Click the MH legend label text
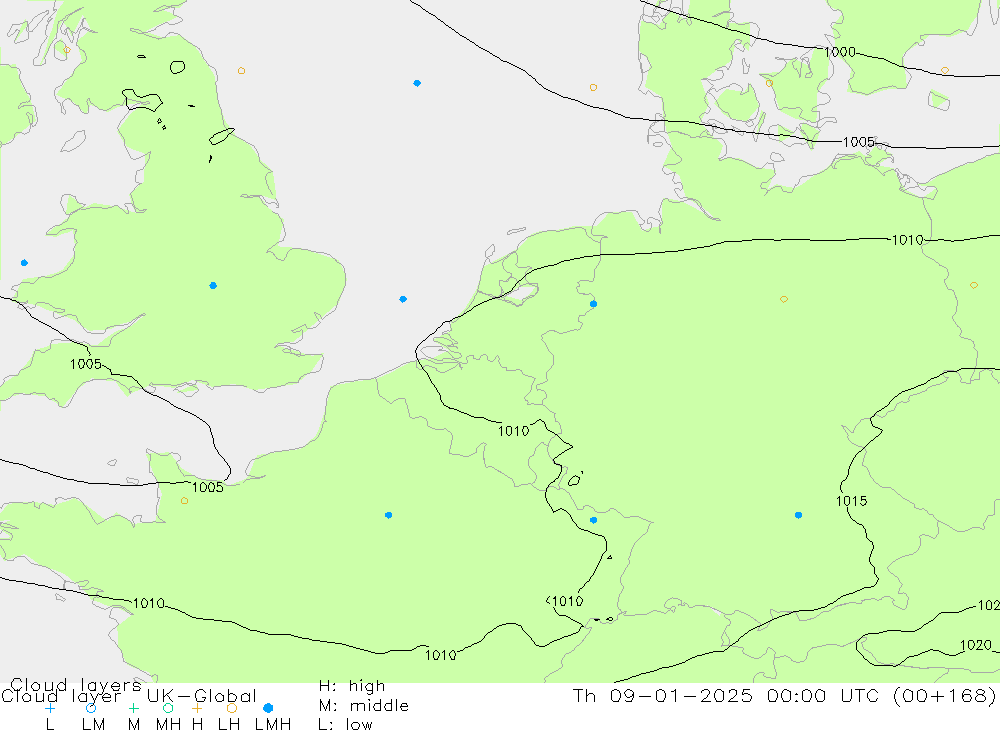Image resolution: width=1000 pixels, height=733 pixels. click(168, 725)
